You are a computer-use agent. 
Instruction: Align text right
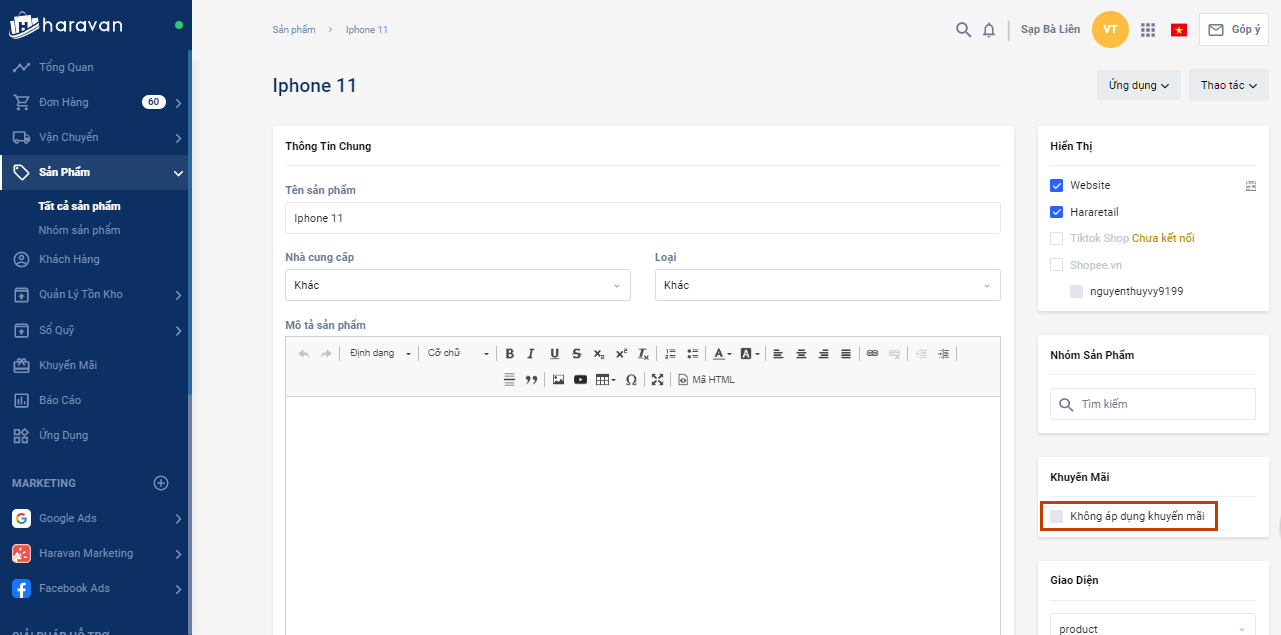(x=824, y=353)
